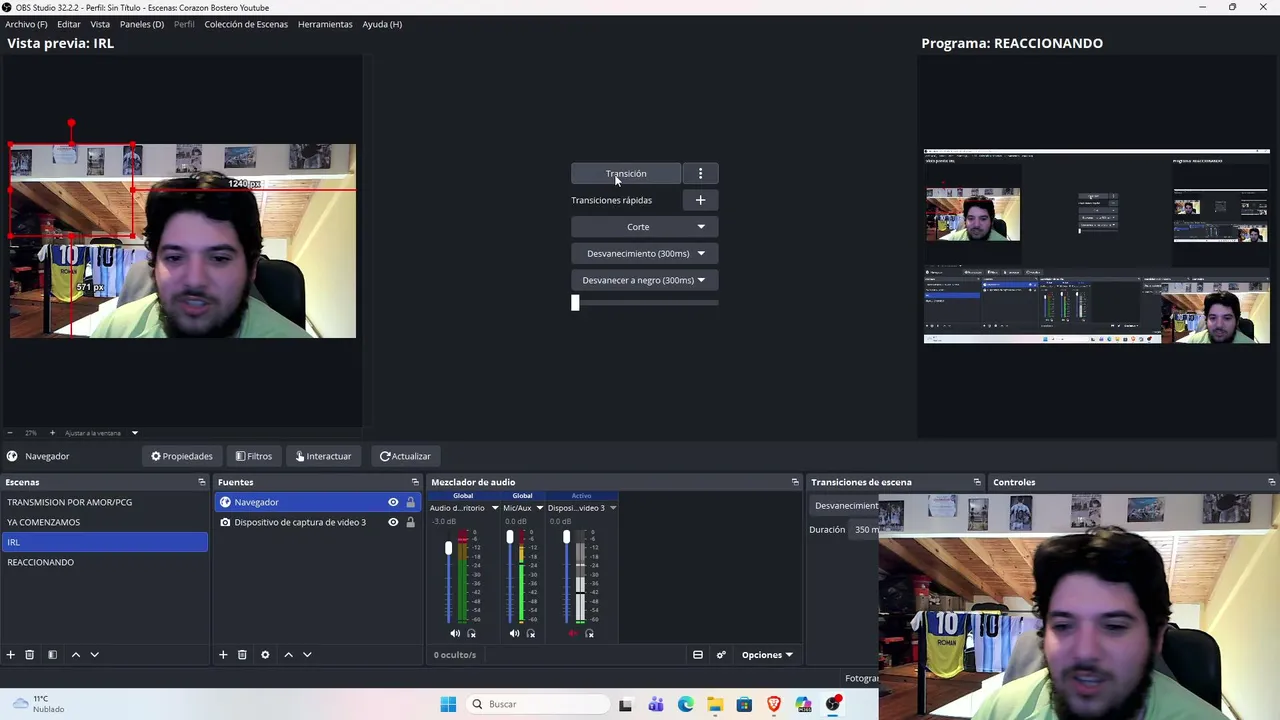Click the transition T-bar slider handle
Image resolution: width=1280 pixels, height=720 pixels.
(x=575, y=303)
